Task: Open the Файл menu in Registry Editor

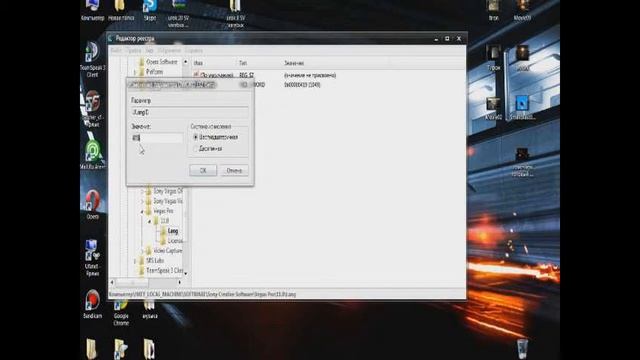Action: (x=116, y=51)
